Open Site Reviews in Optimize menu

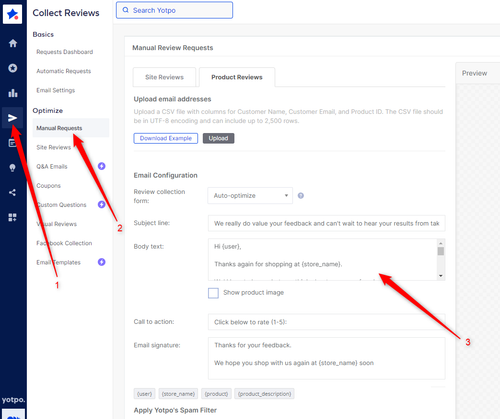click(x=54, y=147)
